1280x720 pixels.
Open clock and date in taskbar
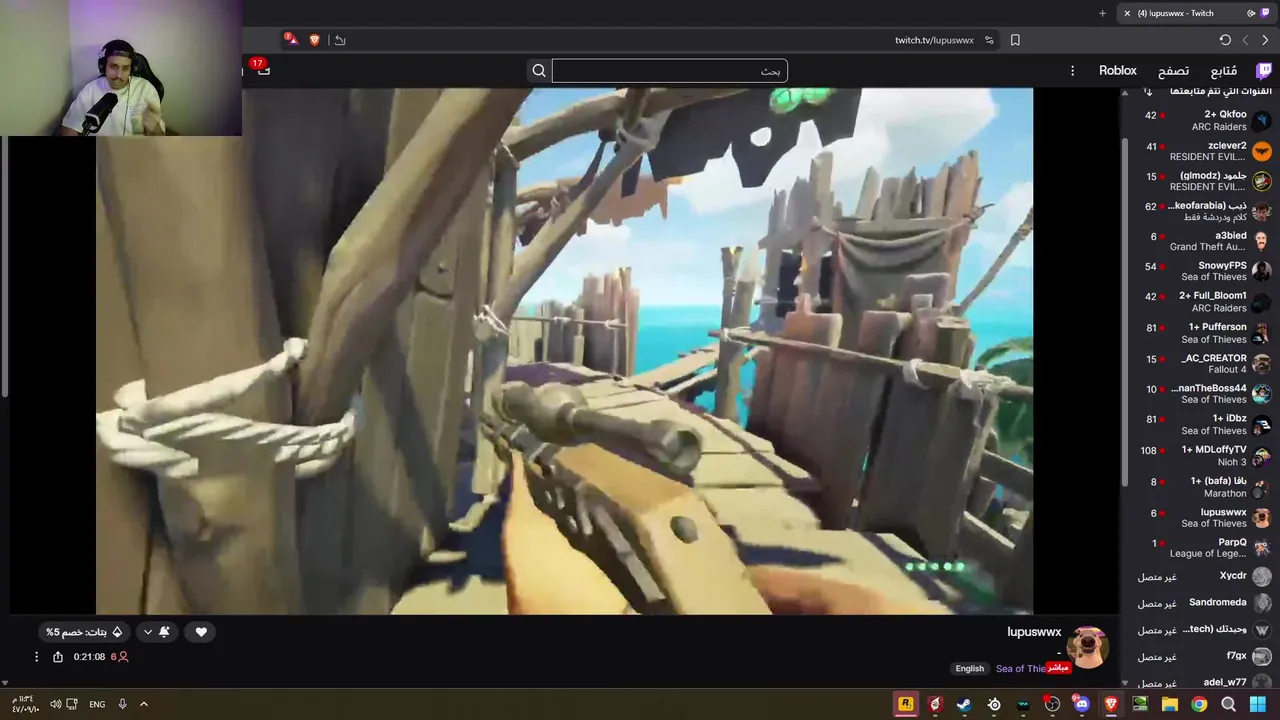26,704
